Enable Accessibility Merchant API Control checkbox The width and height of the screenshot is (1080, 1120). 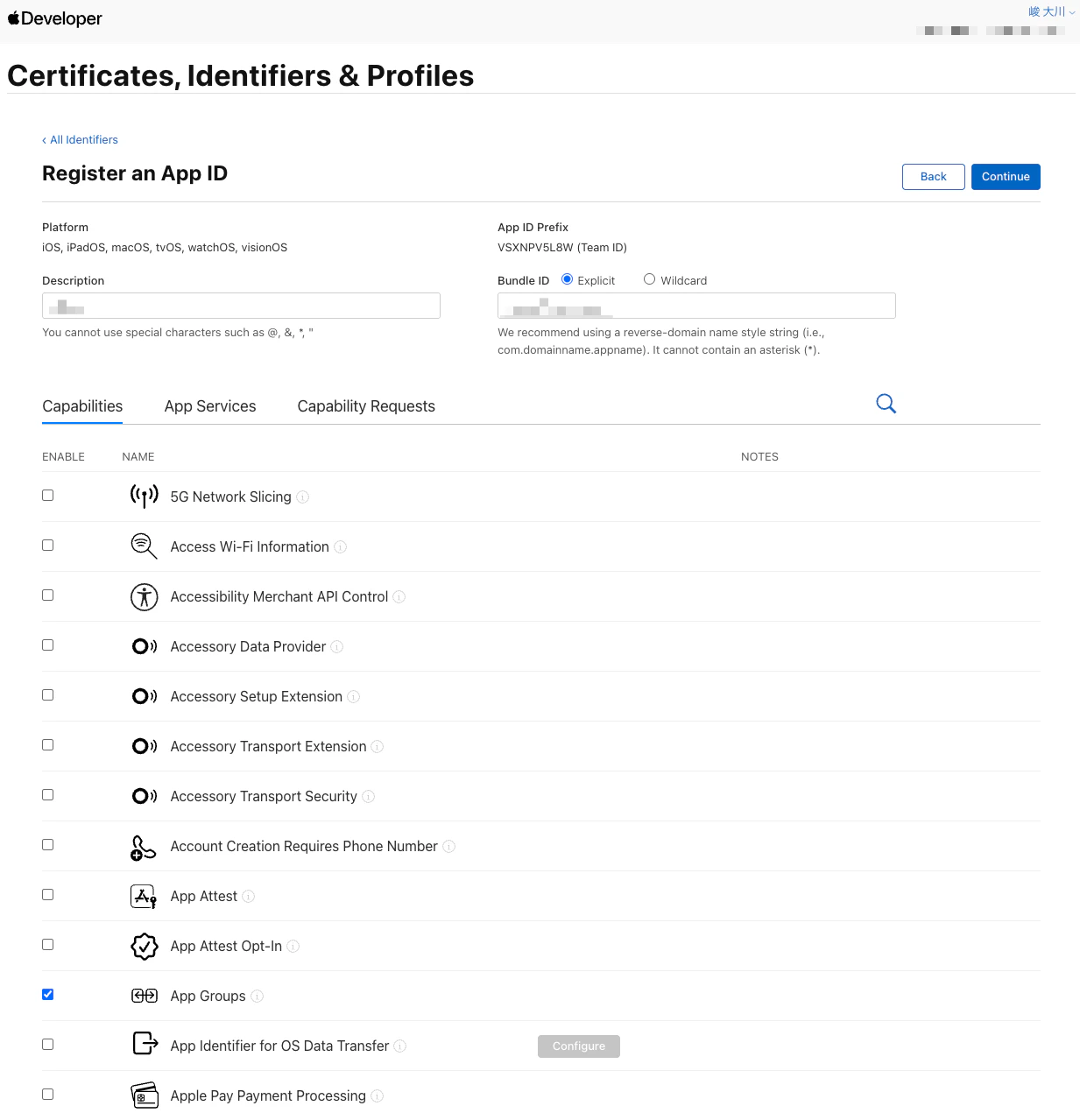click(x=48, y=595)
